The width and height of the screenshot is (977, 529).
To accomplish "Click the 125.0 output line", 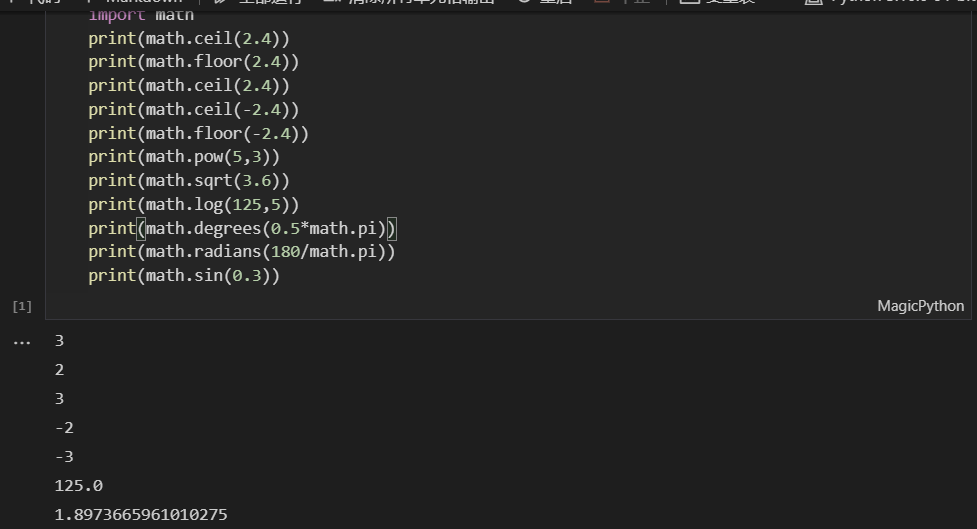I will (78, 486).
